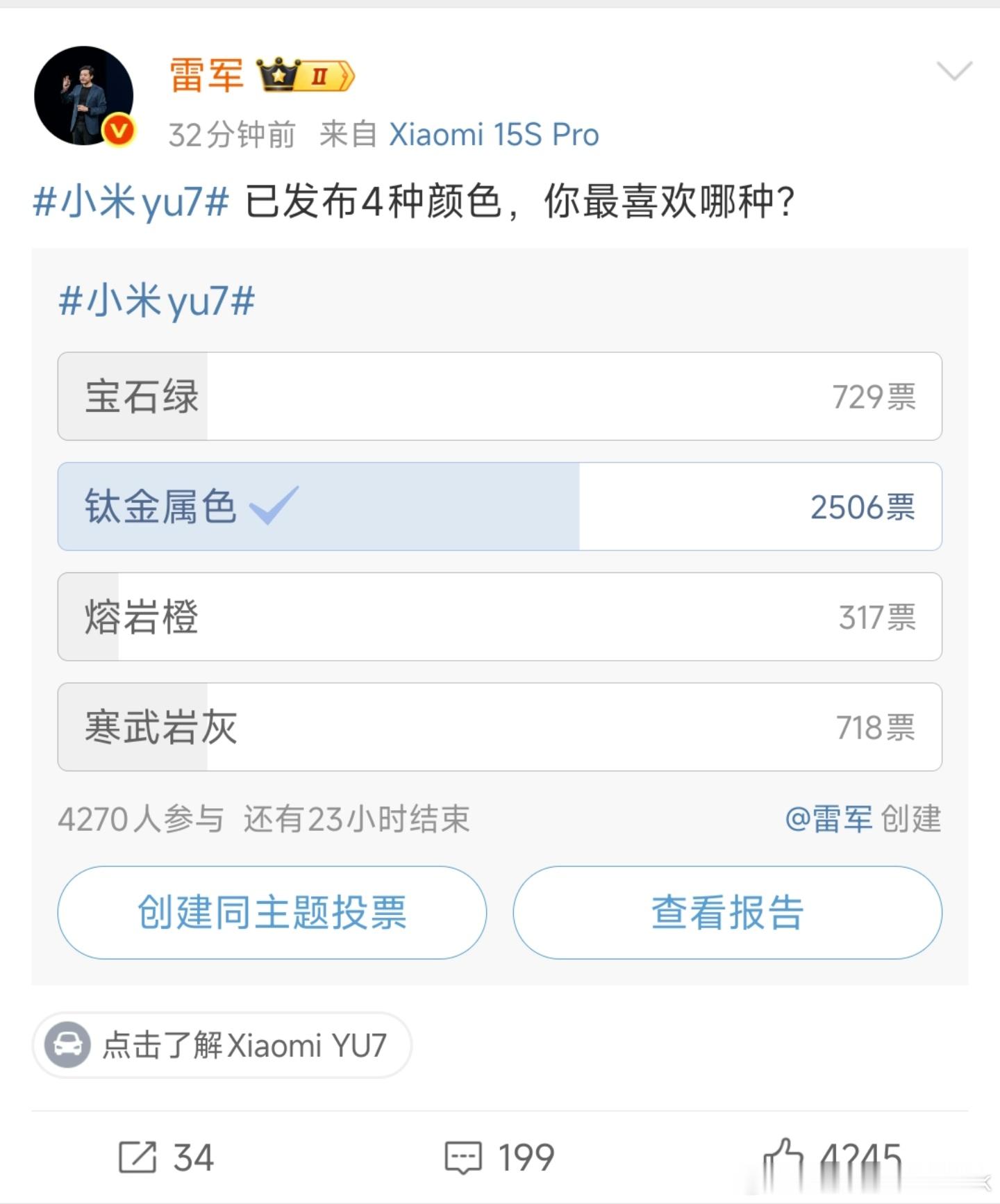The image size is (1000, 1204).
Task: Choose the 寒武岩灰 poll option
Action: click(499, 727)
